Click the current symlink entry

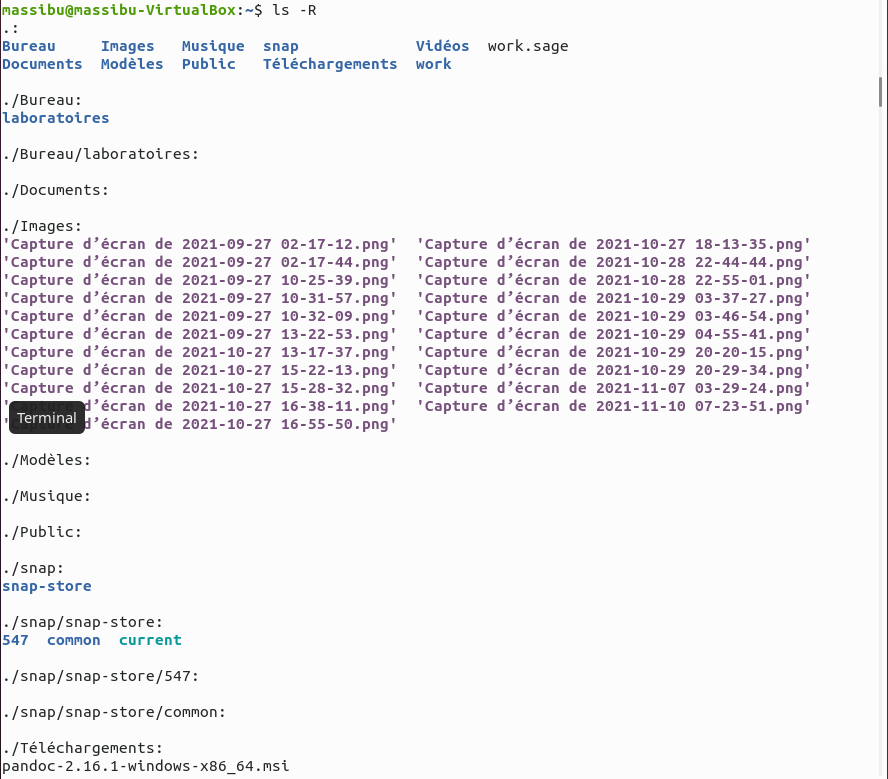pyautogui.click(x=150, y=640)
